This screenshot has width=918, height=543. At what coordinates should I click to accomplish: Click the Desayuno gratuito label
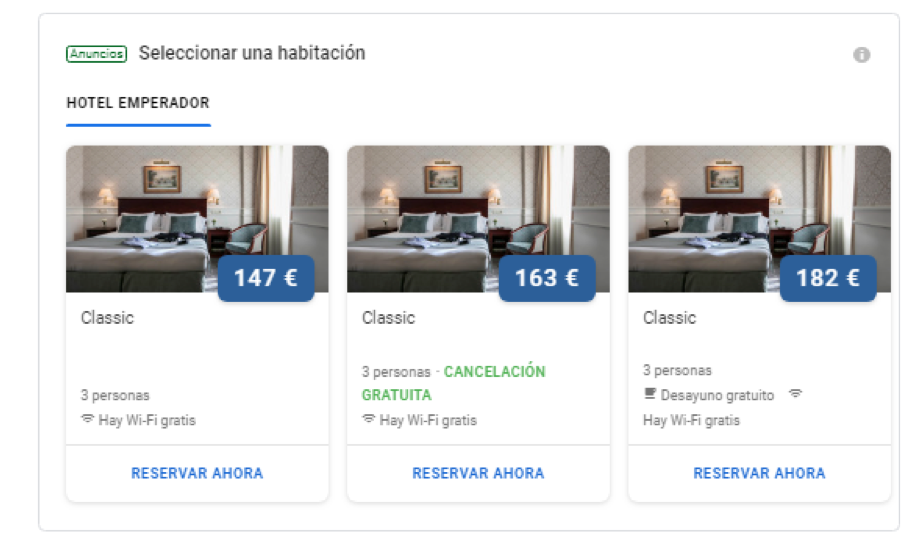[x=717, y=395]
